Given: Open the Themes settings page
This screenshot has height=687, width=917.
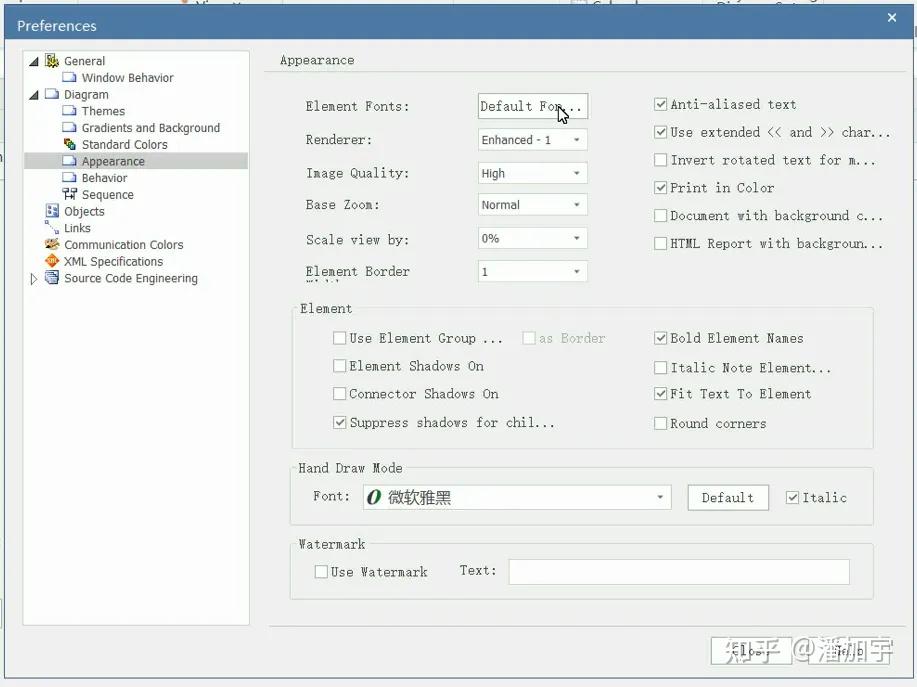Looking at the screenshot, I should coord(104,111).
